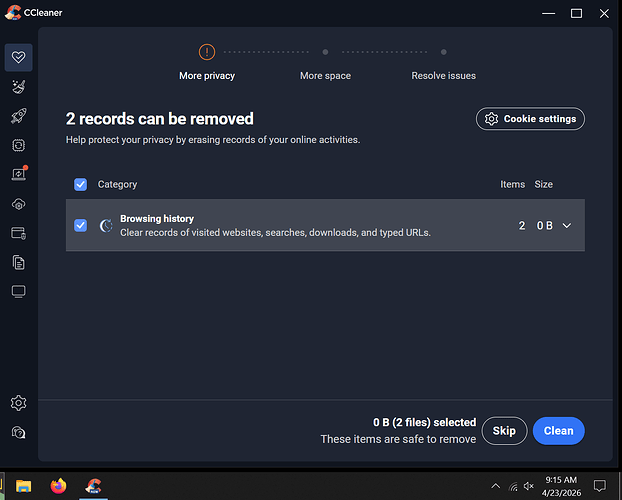Click the Items column header

click(513, 185)
